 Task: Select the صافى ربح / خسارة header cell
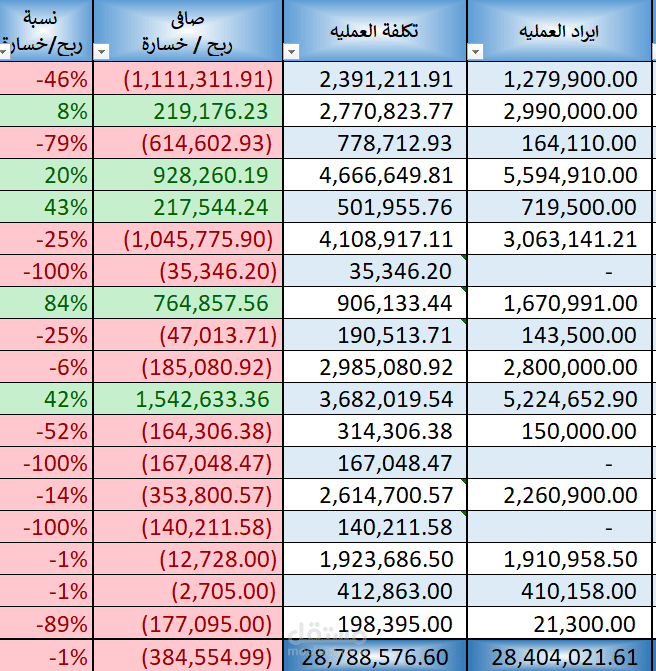(x=188, y=30)
